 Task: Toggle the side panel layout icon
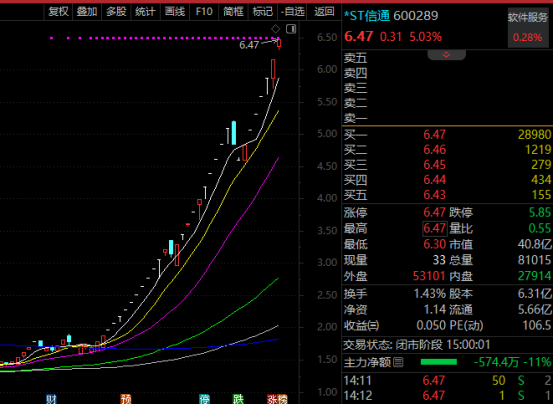(291, 29)
